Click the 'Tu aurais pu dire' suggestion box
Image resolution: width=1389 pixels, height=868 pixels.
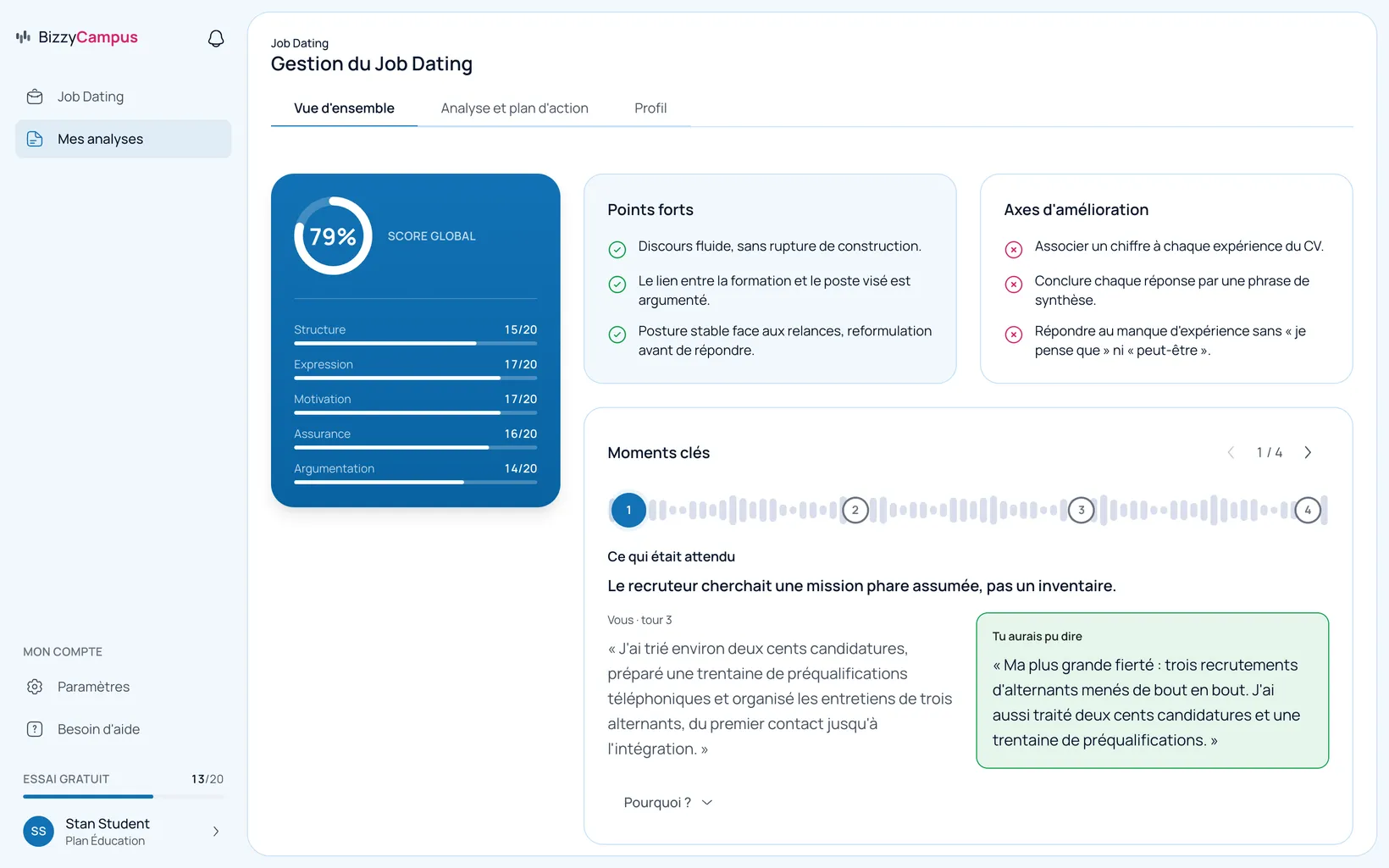[1152, 690]
